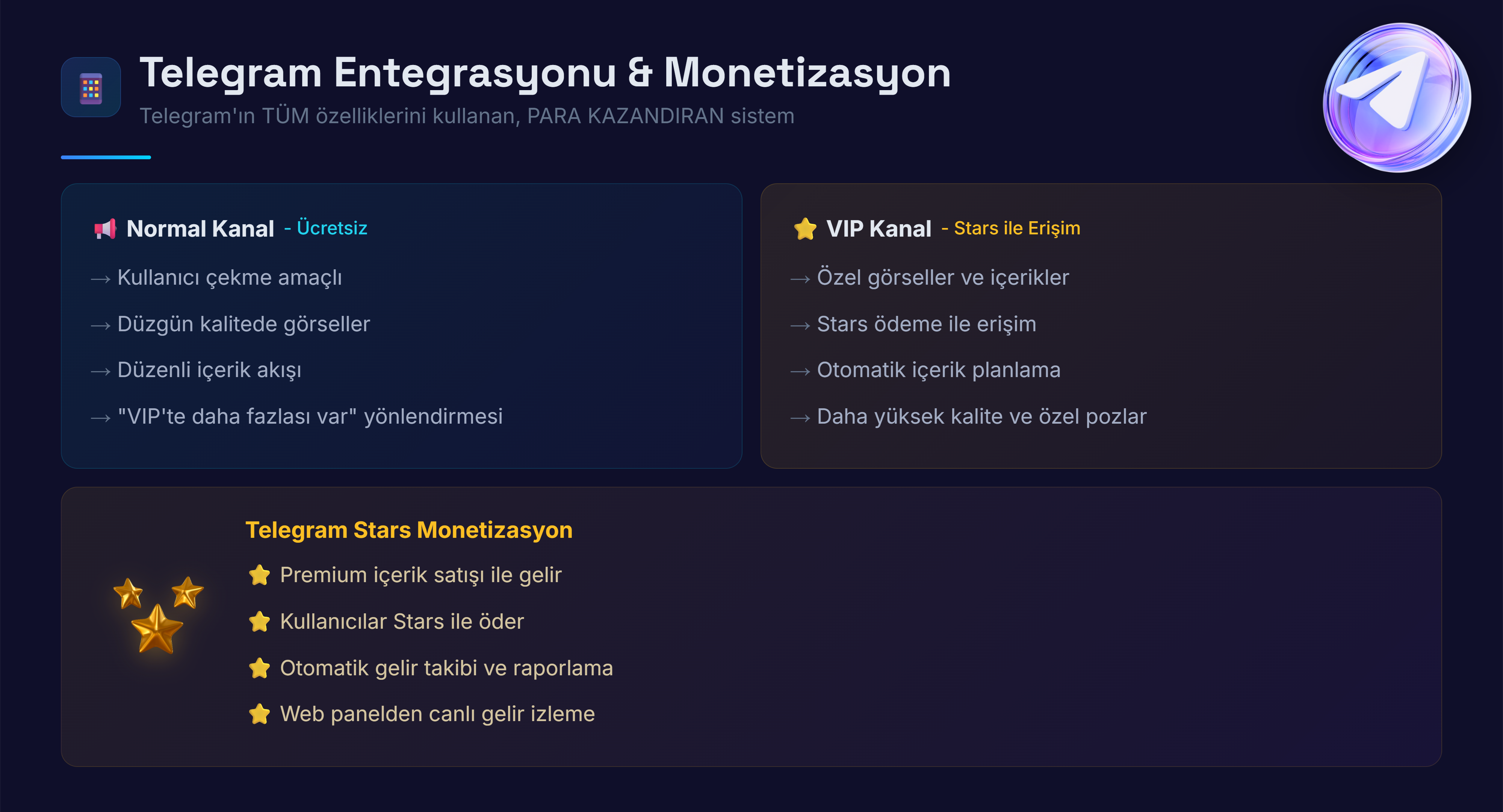Click the Telegram Stars Monetizasyon heading
Viewport: 1503px width, 812px height.
point(408,530)
